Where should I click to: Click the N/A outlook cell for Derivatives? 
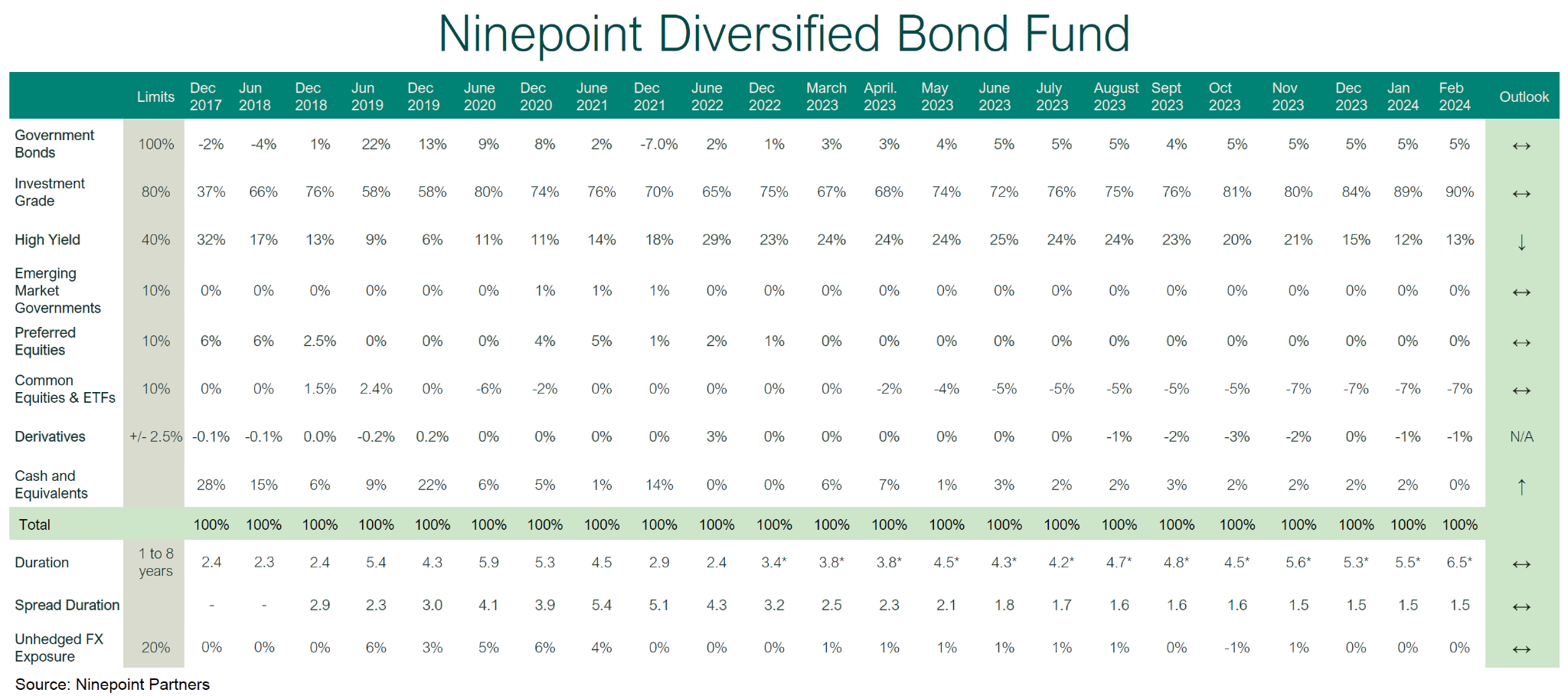(x=1521, y=436)
